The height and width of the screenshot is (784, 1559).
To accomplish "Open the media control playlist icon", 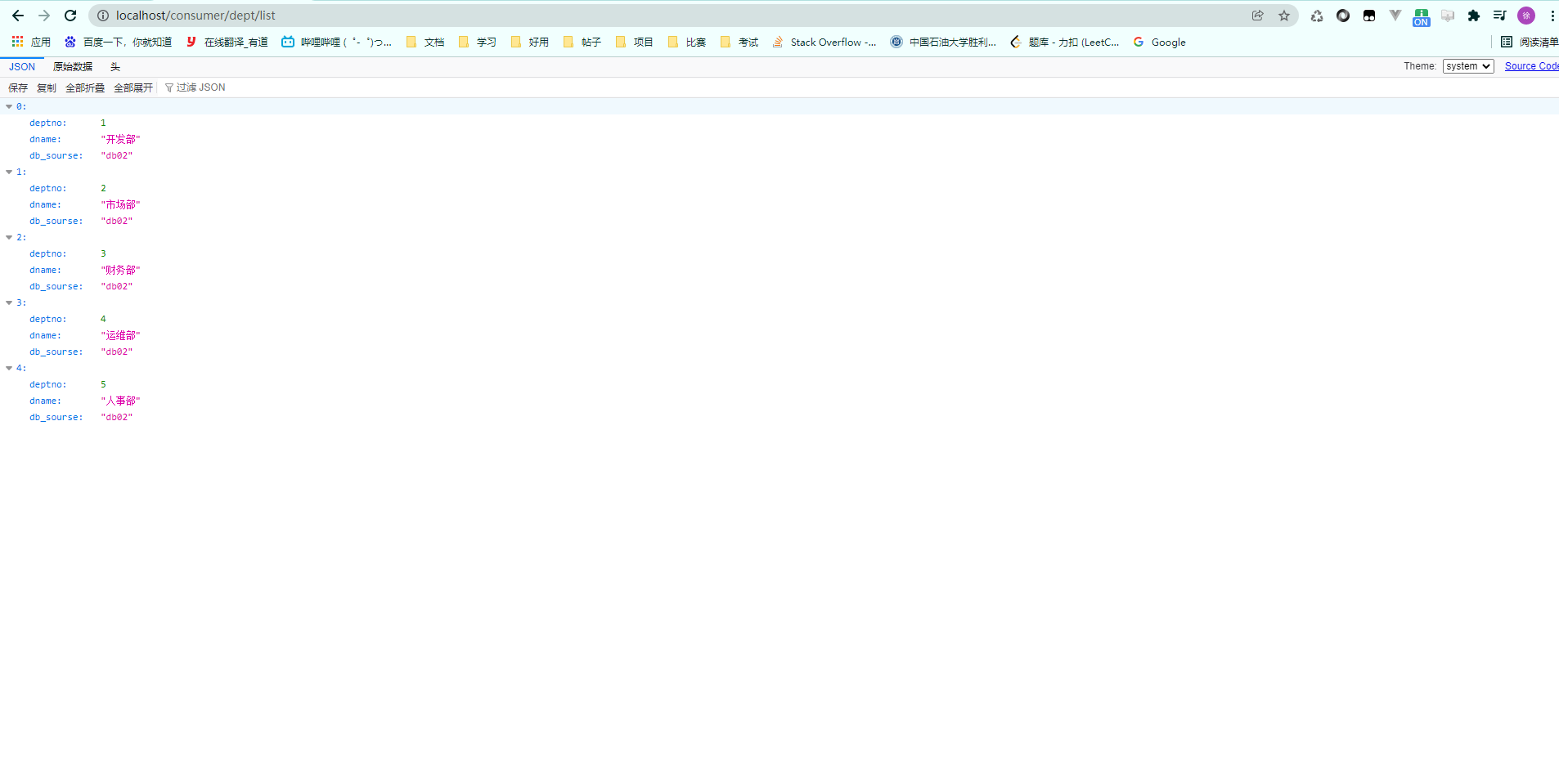I will (x=1500, y=16).
